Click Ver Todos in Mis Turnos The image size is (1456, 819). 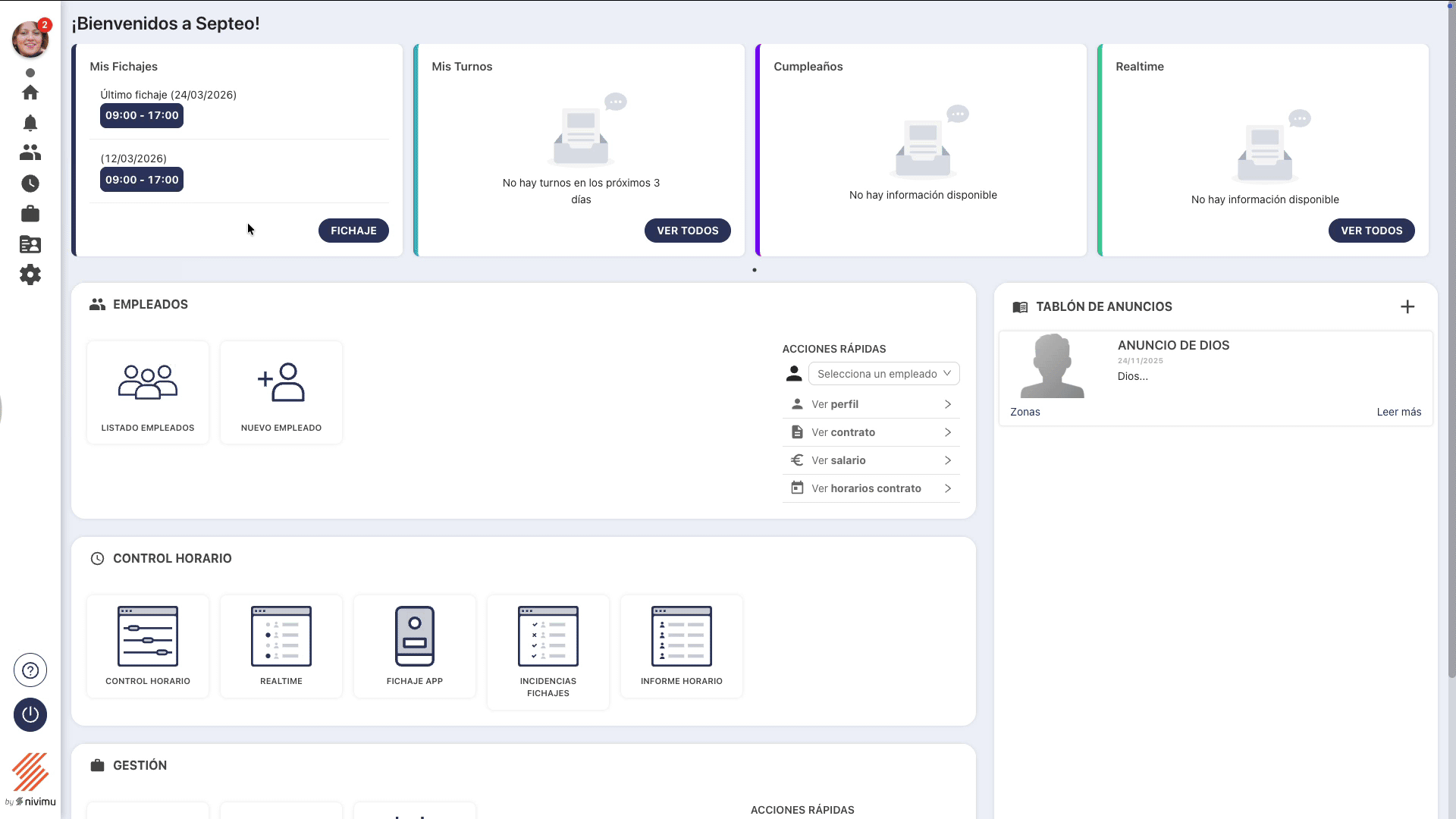pos(688,231)
